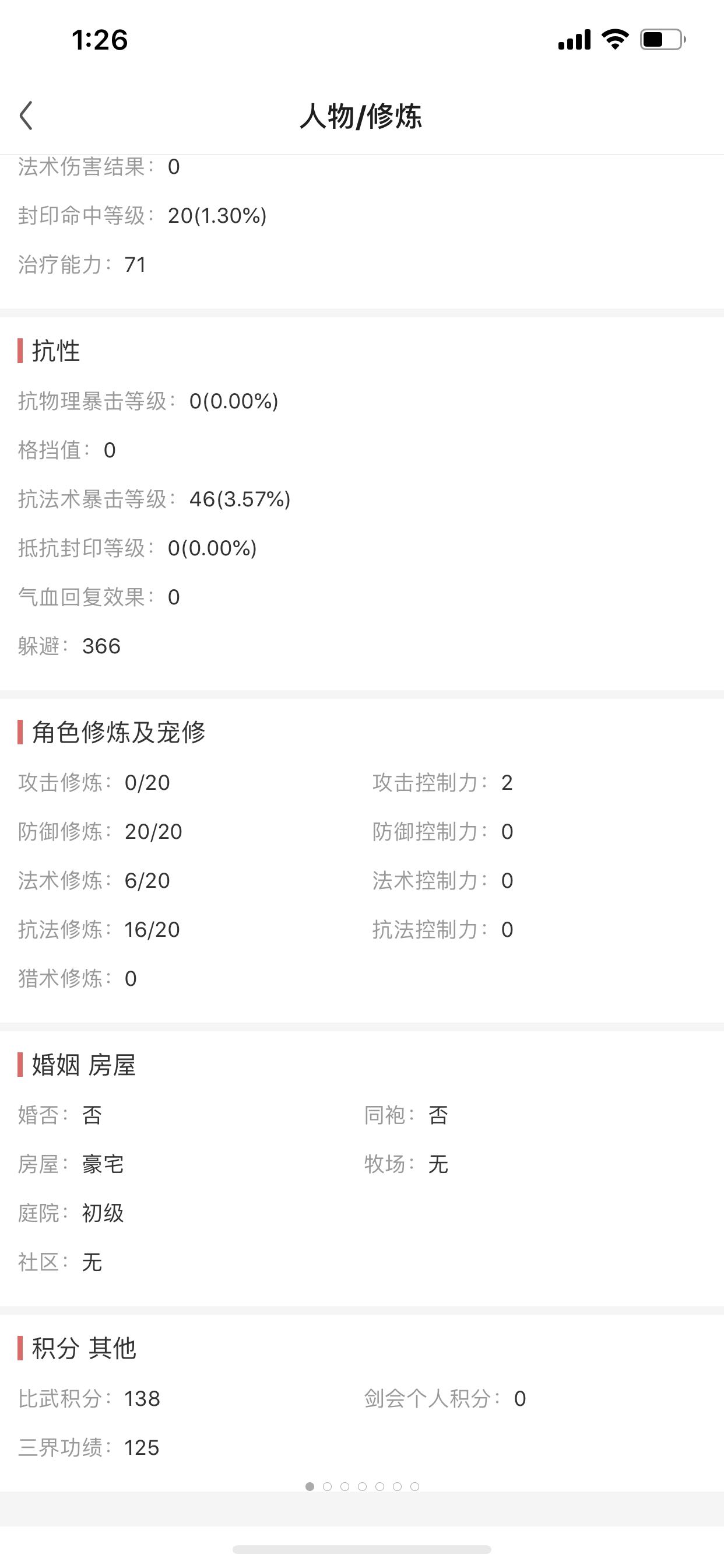Tap the 婚姻 房屋 section header
The image size is (724, 1568).
[83, 1065]
